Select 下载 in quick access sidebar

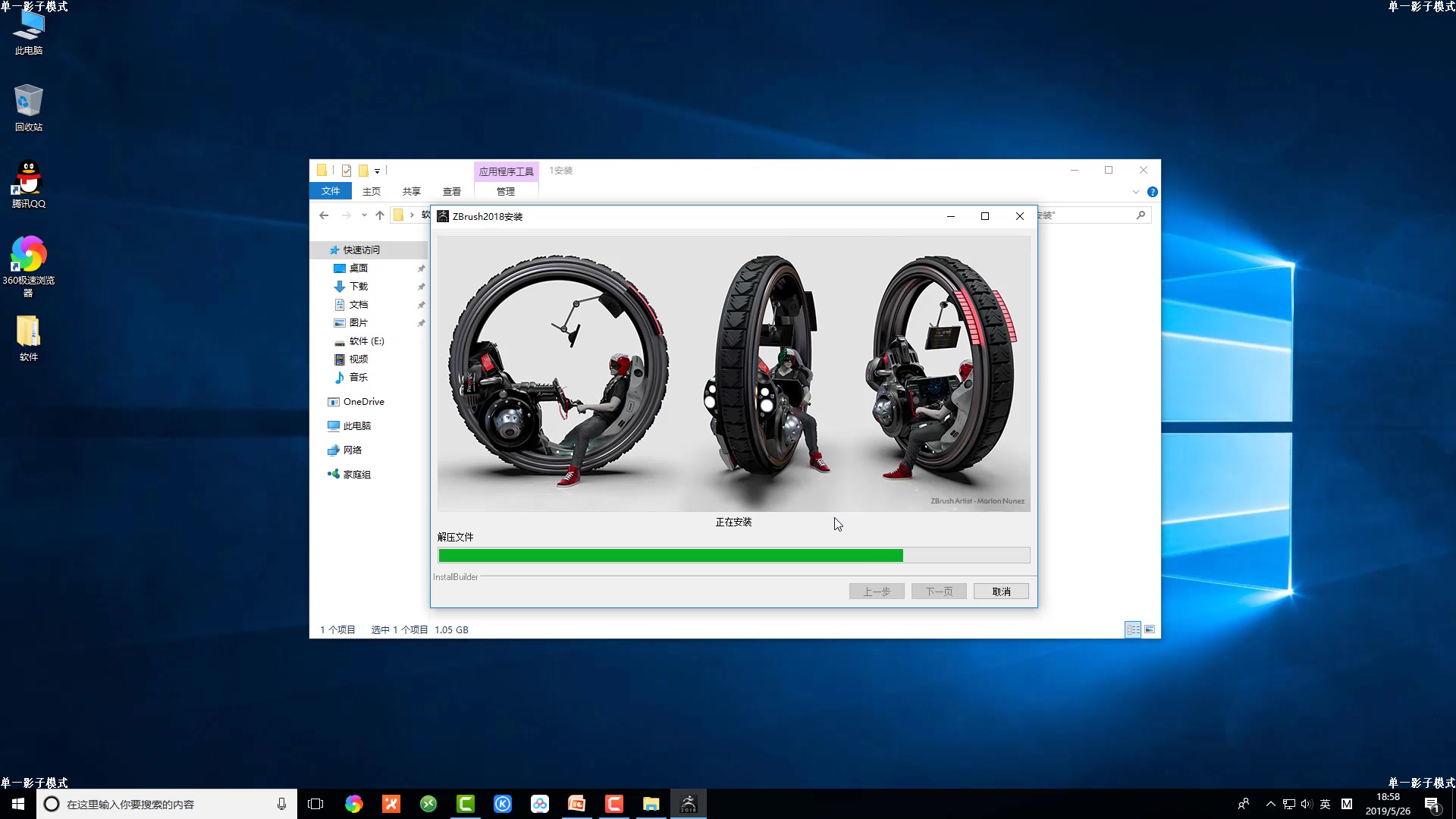coord(358,286)
